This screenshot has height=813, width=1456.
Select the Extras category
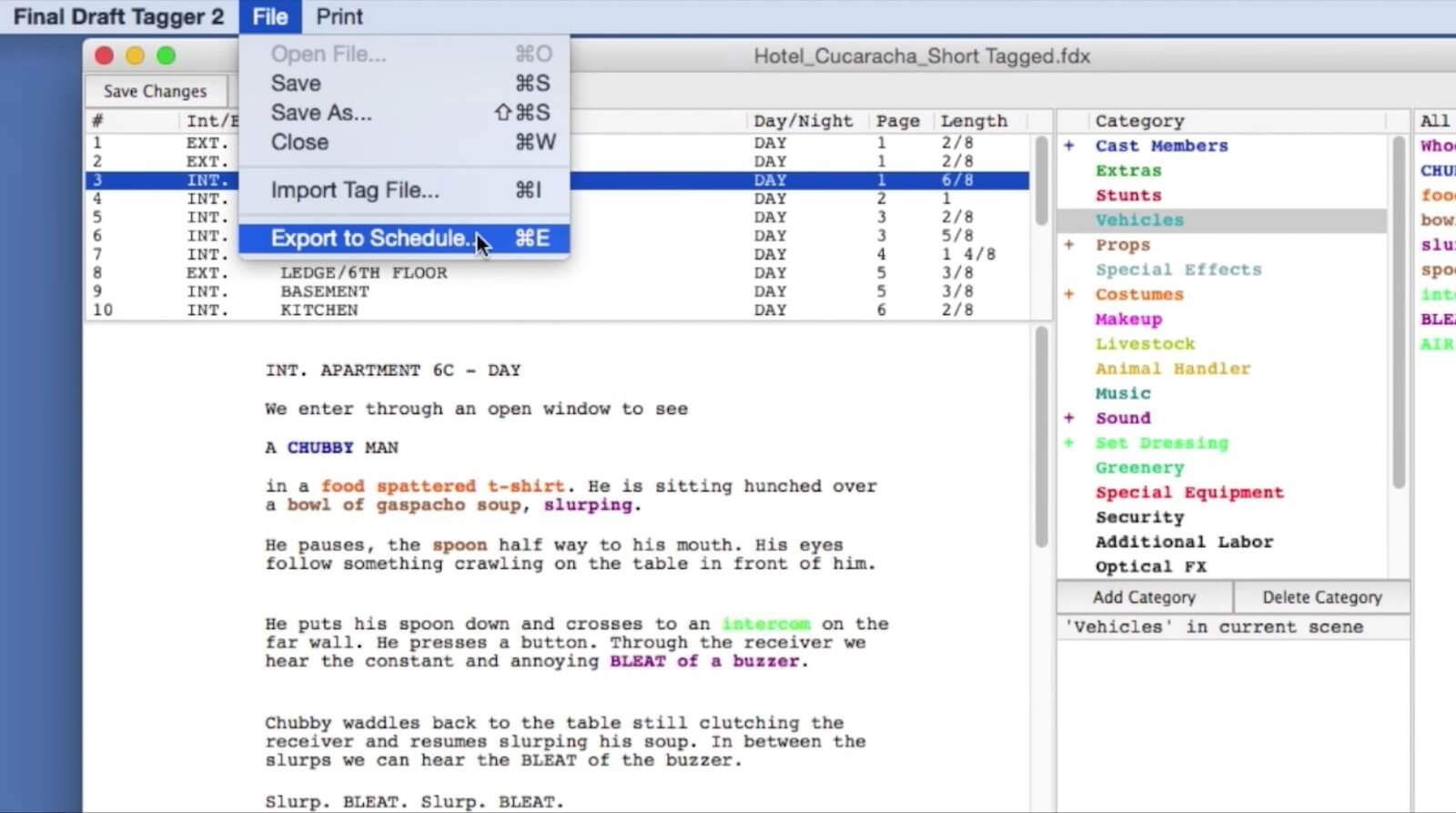pyautogui.click(x=1128, y=170)
